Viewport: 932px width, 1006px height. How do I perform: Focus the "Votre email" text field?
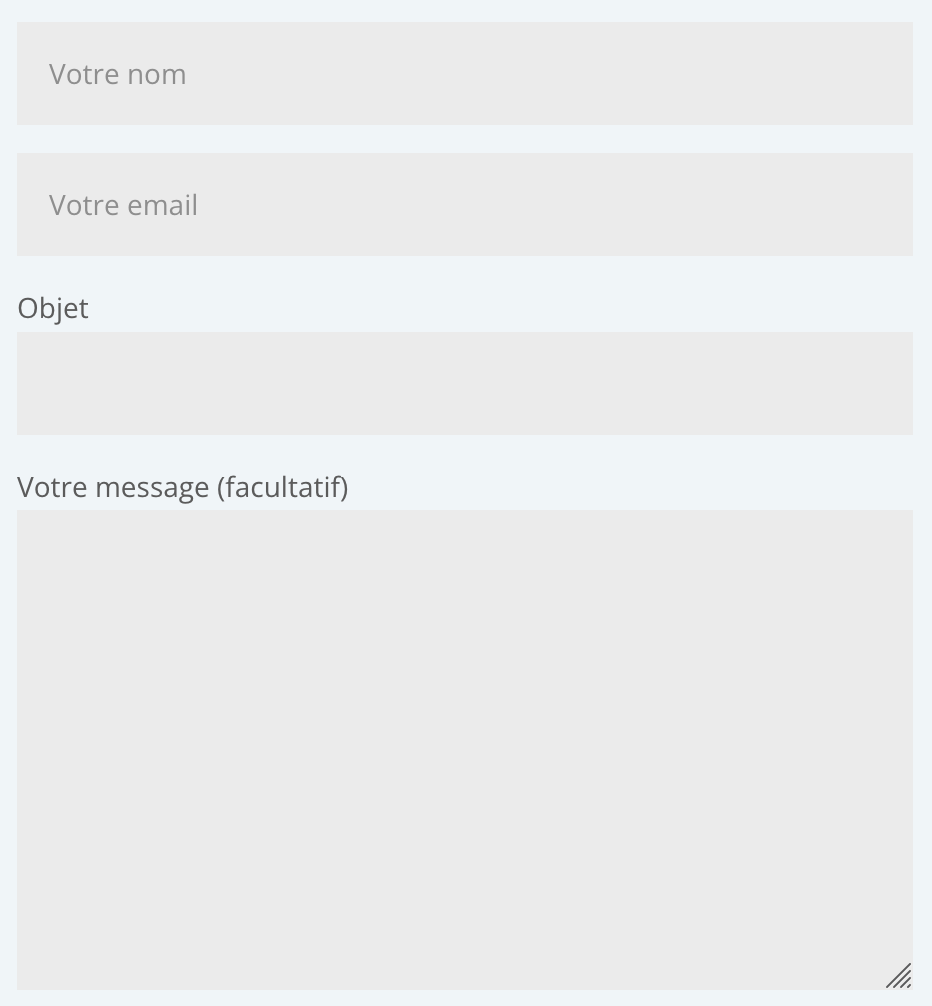(464, 205)
